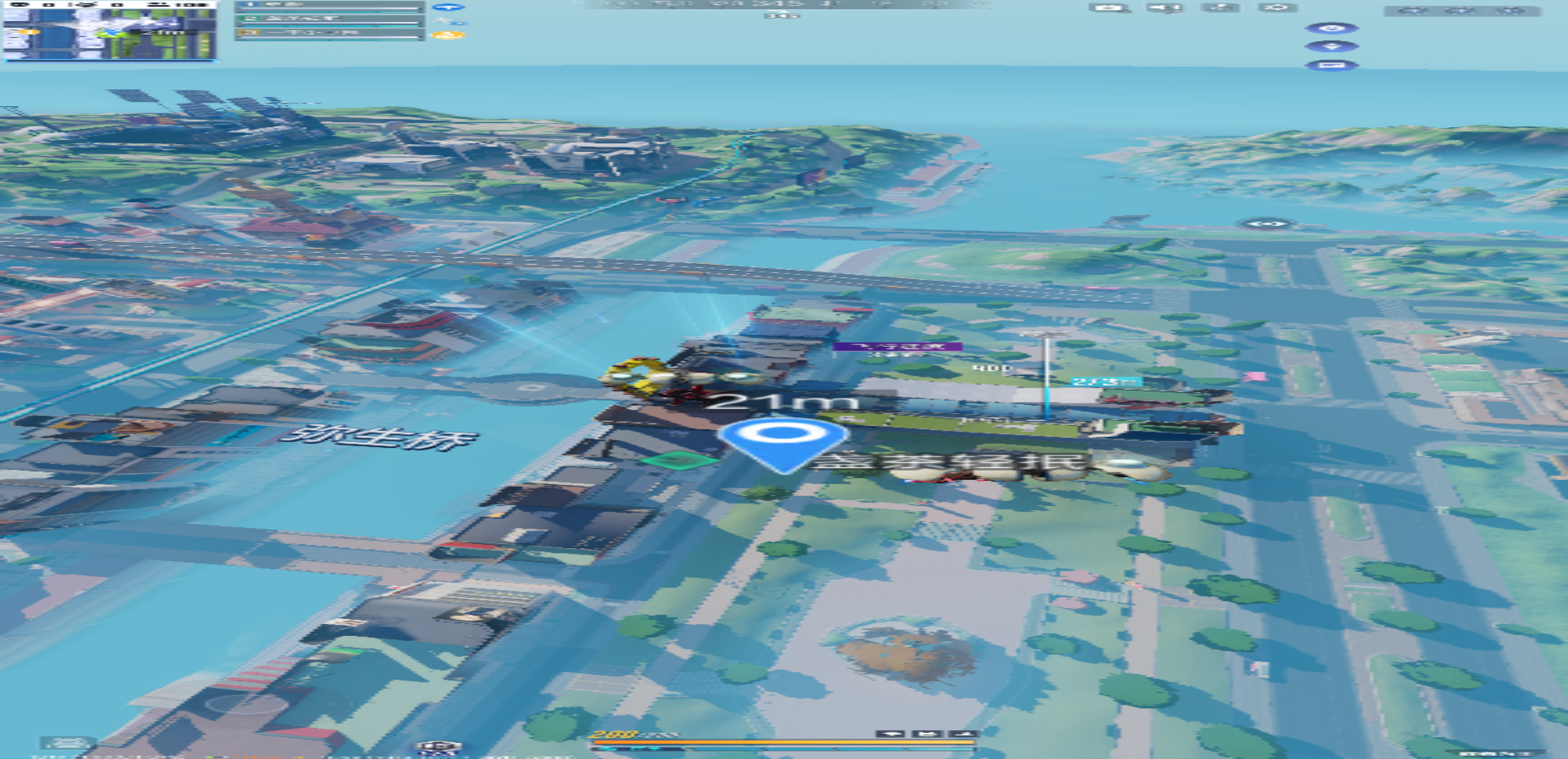
Task: Click the orange health bar at bottom
Action: tap(783, 741)
